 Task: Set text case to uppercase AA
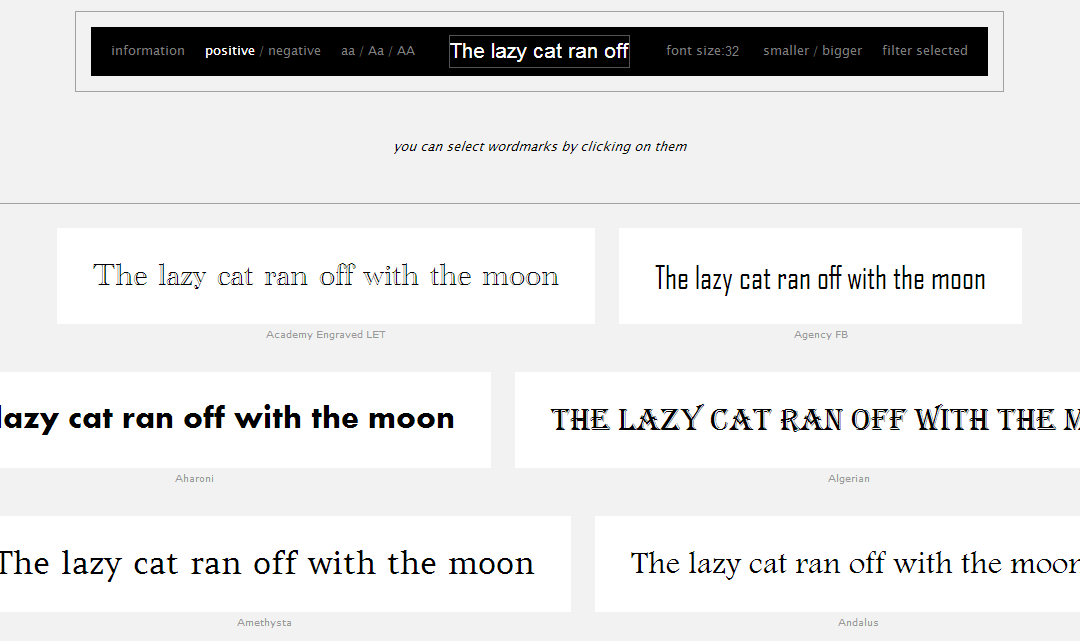(x=406, y=51)
